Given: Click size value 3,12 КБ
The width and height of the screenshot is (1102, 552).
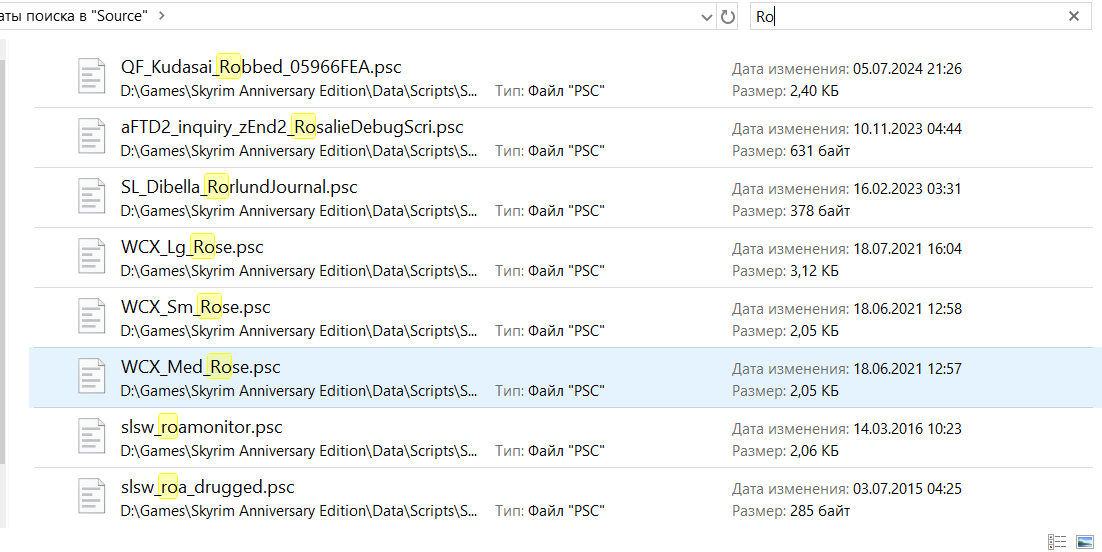Looking at the screenshot, I should [x=814, y=271].
